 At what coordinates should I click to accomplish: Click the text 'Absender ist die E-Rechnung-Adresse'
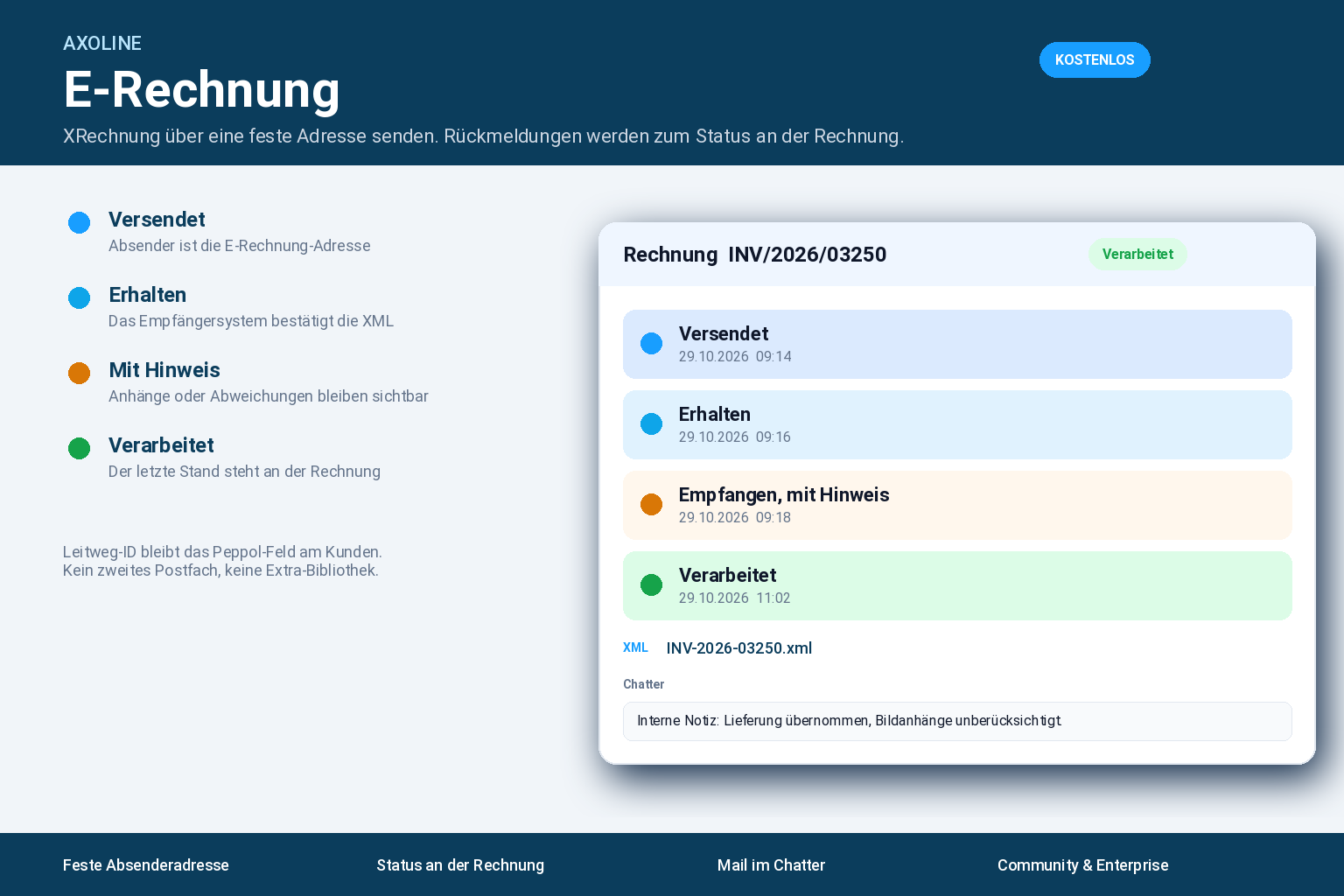click(x=240, y=246)
